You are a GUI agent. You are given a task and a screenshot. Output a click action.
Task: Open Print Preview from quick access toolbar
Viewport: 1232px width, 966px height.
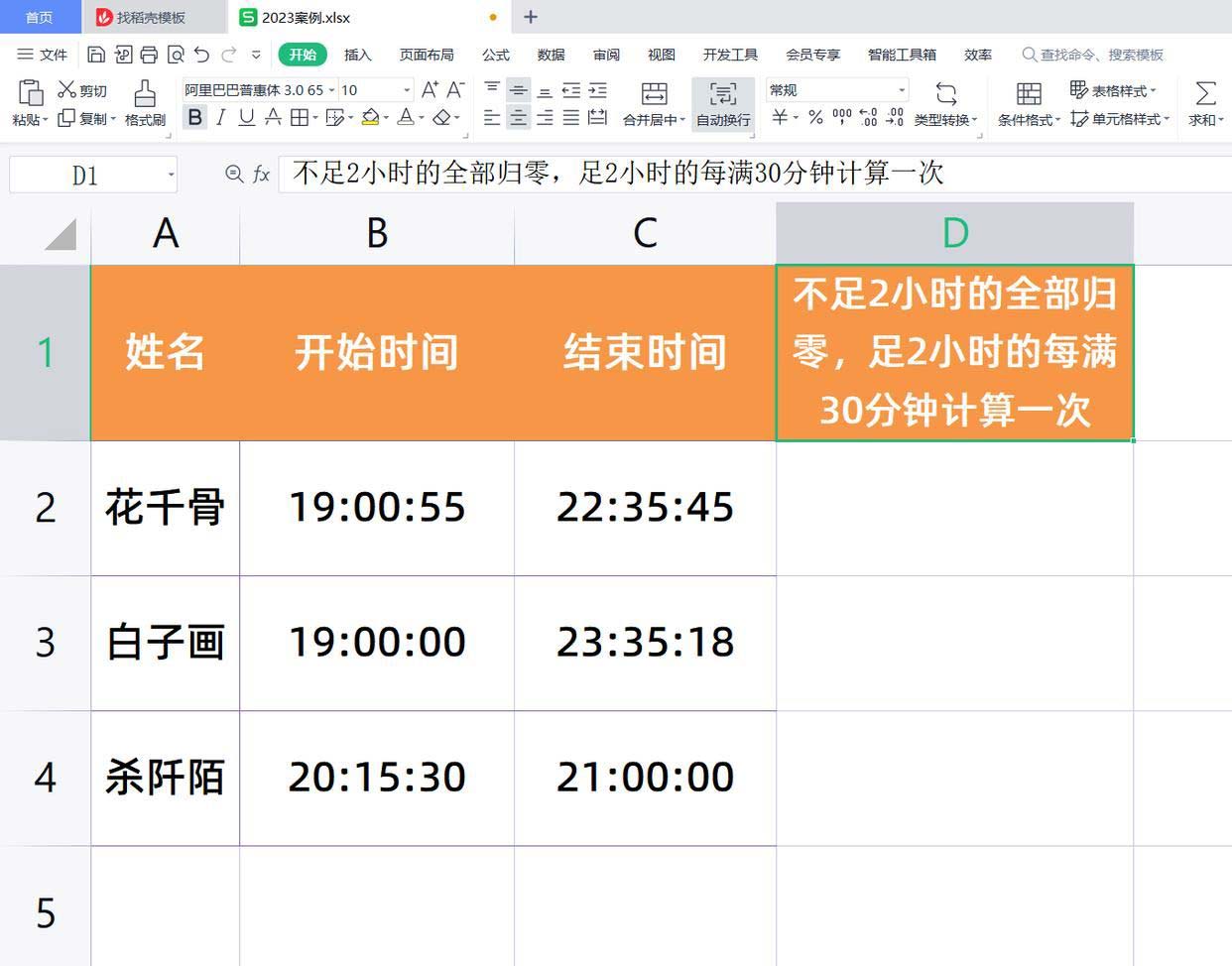coord(176,55)
